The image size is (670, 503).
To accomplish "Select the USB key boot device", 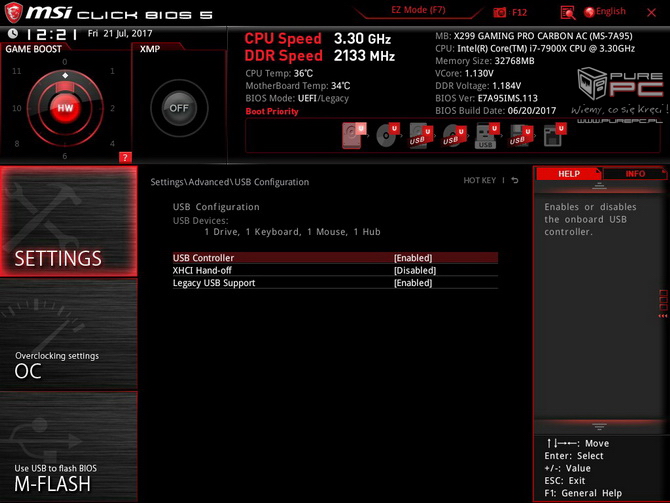I will pyautogui.click(x=487, y=135).
